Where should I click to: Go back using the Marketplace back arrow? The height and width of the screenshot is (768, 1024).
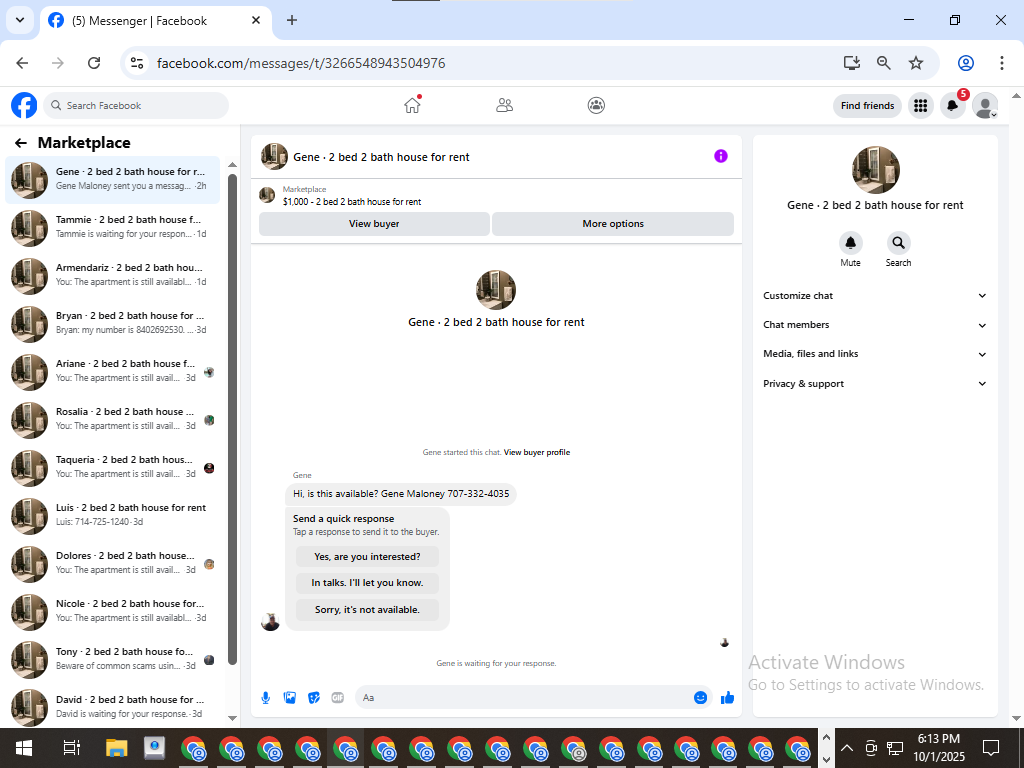coord(21,143)
